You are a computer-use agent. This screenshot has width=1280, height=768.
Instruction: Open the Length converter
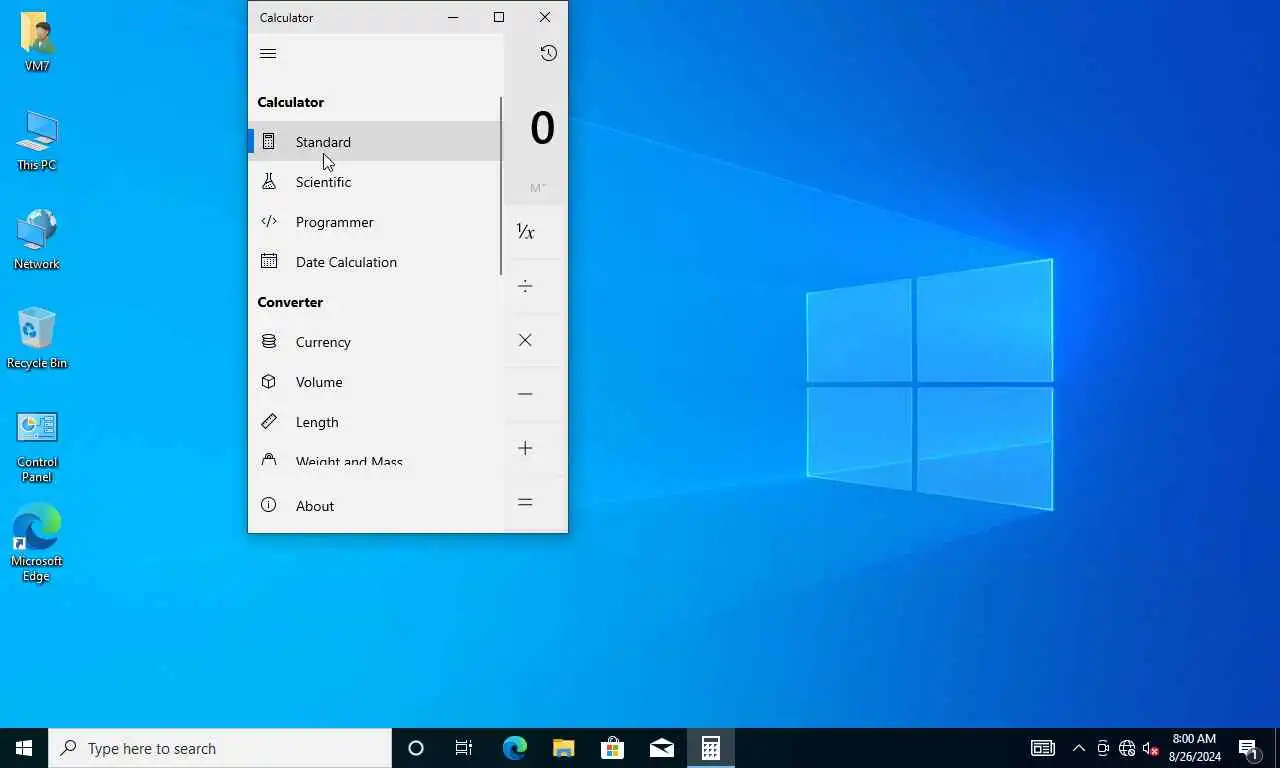374,422
